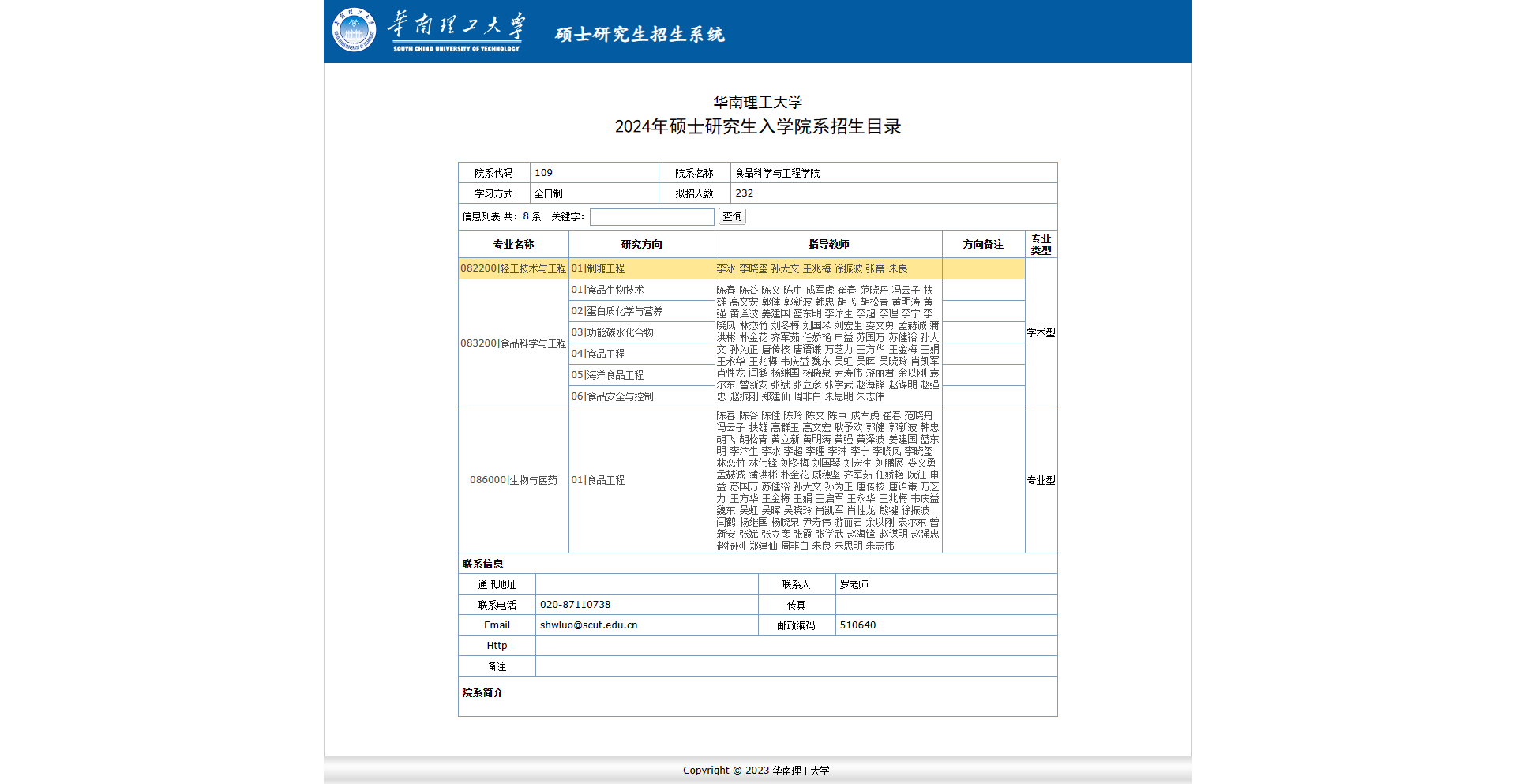Click the South China University of Technology logo

430,30
